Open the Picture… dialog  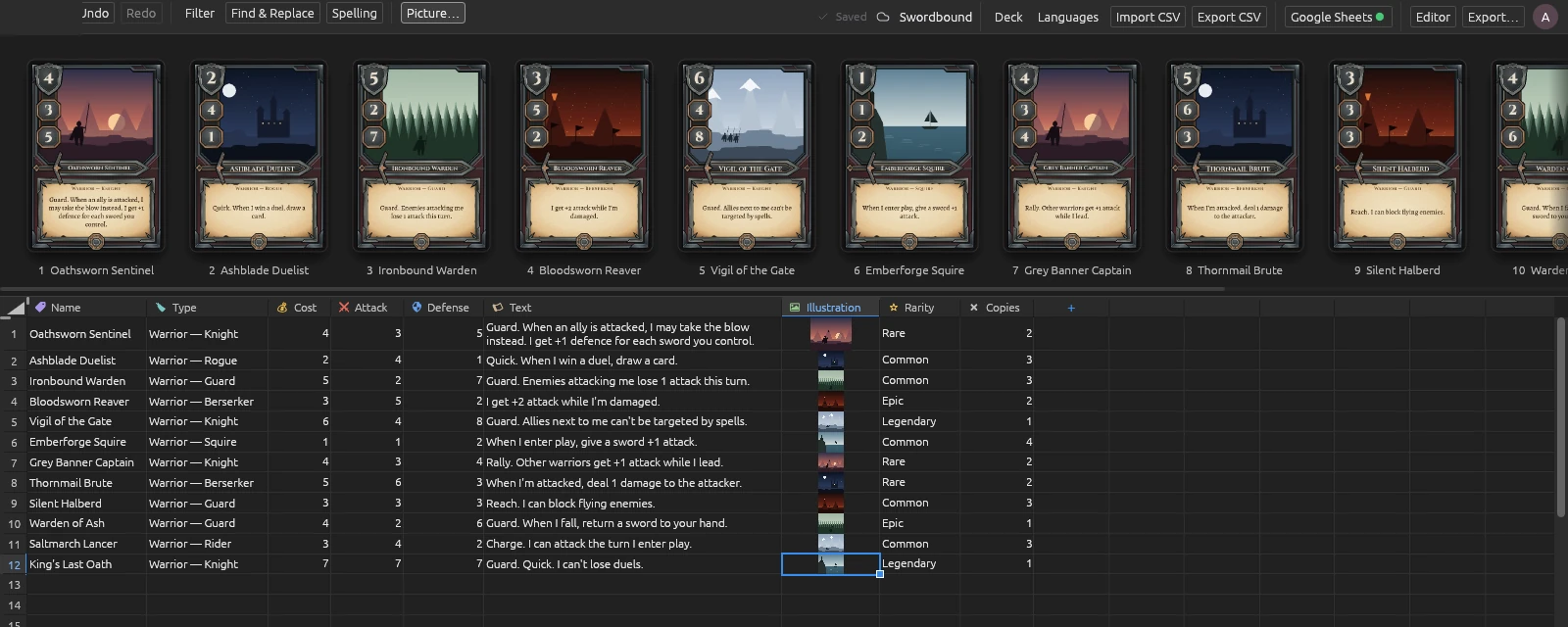pos(432,14)
